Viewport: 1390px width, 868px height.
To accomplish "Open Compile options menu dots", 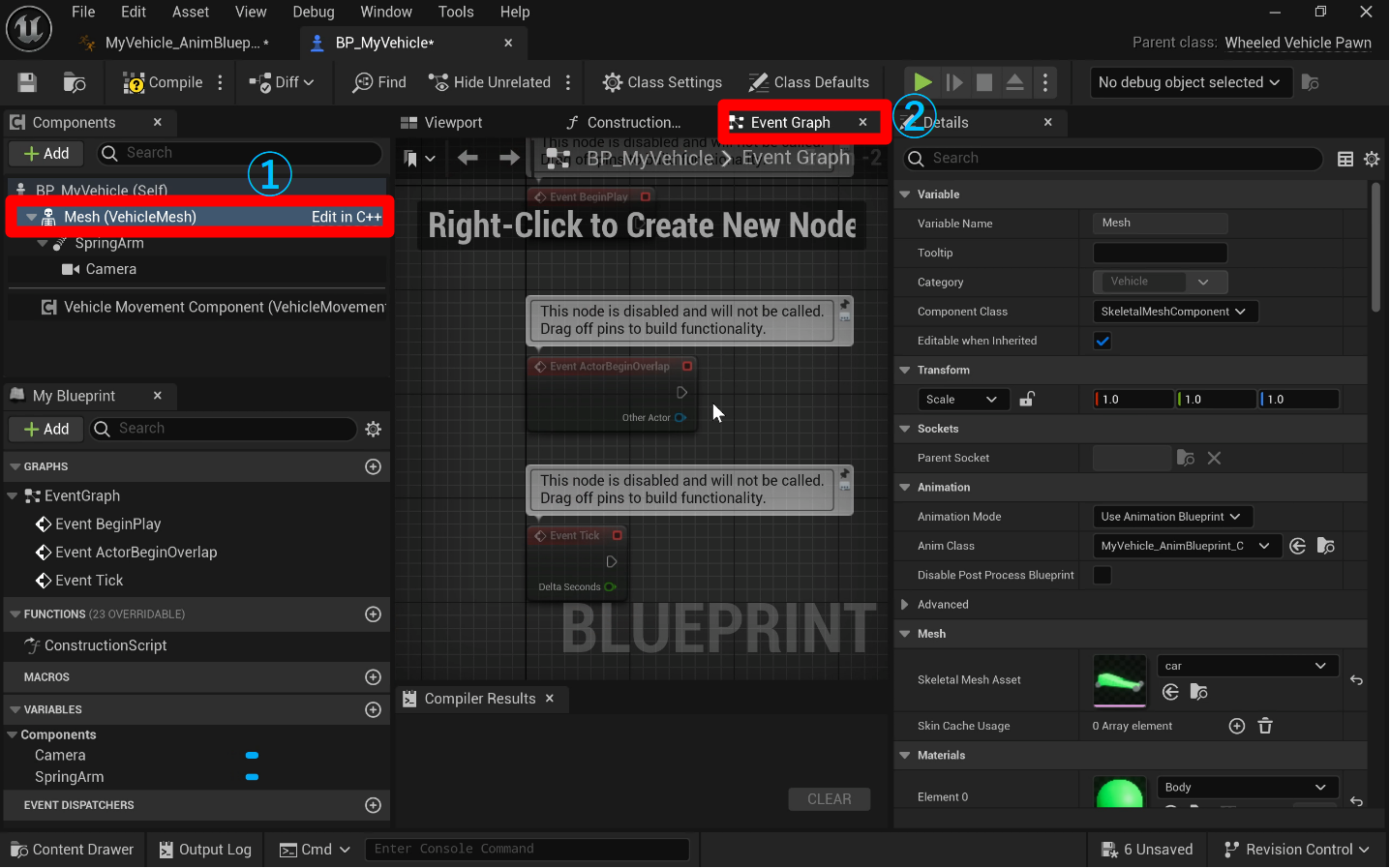I will 221,82.
